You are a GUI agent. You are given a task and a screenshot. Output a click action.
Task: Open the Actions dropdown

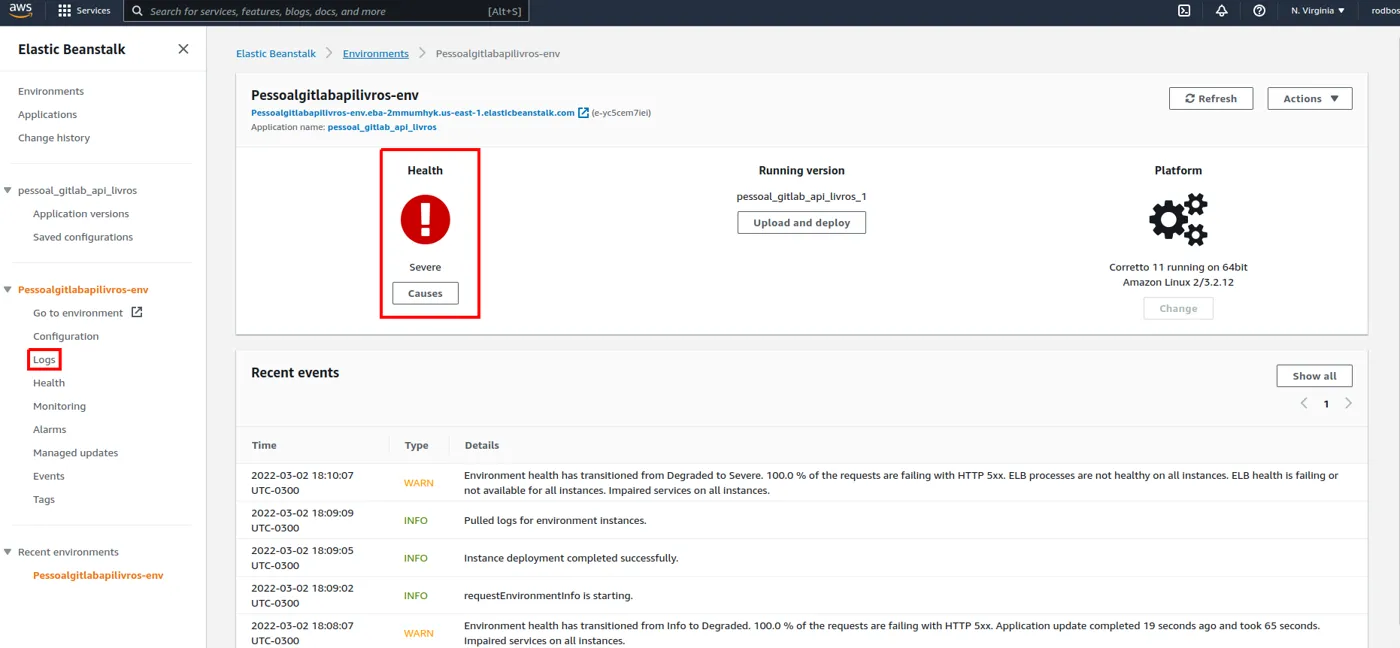(1310, 99)
